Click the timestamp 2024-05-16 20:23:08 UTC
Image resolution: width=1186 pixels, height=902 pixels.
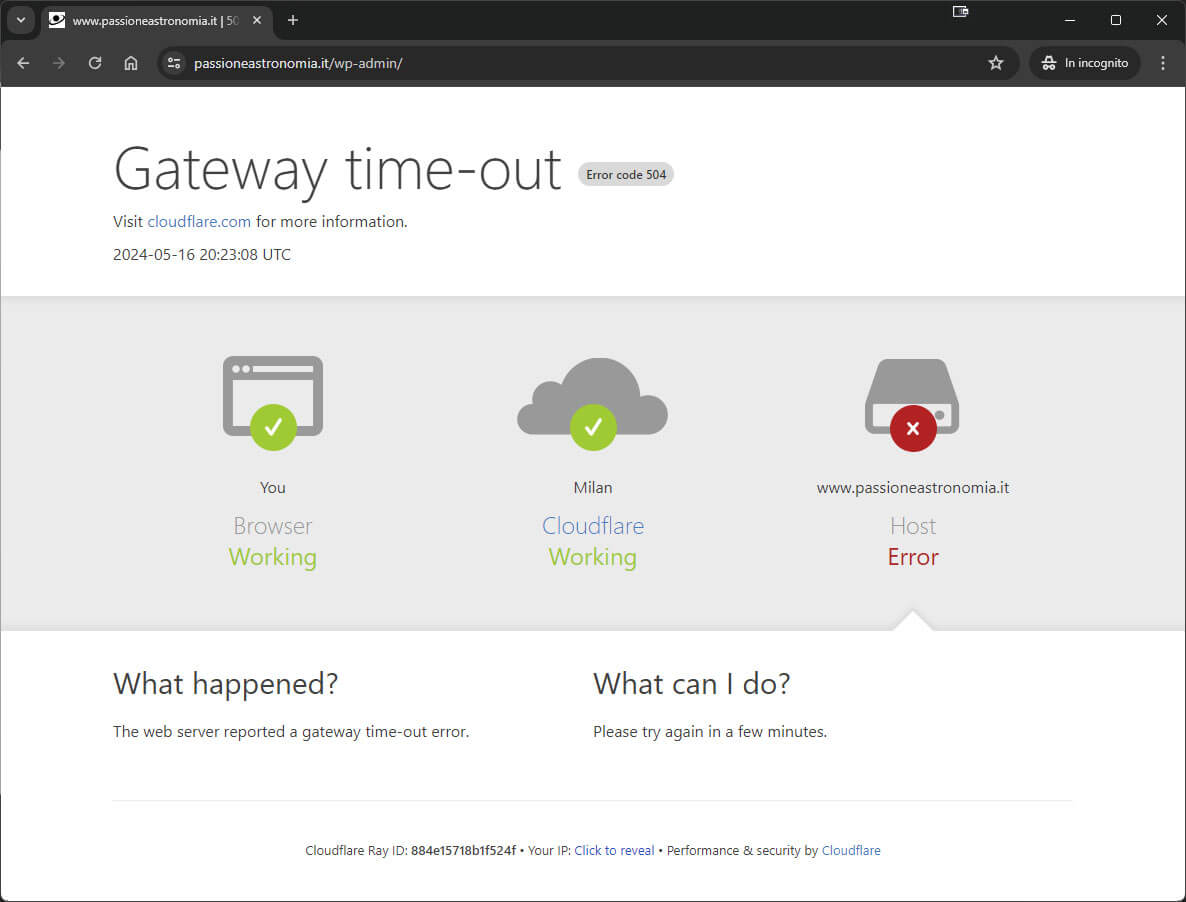coord(202,255)
